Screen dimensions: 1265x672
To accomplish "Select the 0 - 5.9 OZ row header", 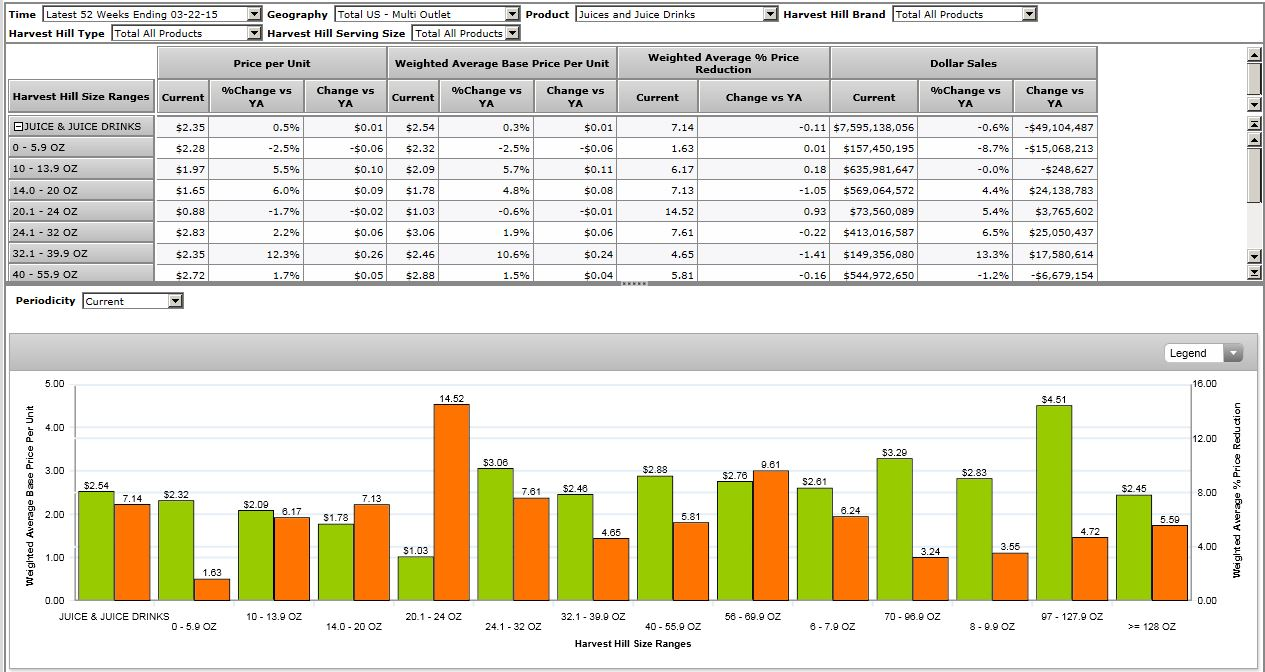I will click(80, 148).
